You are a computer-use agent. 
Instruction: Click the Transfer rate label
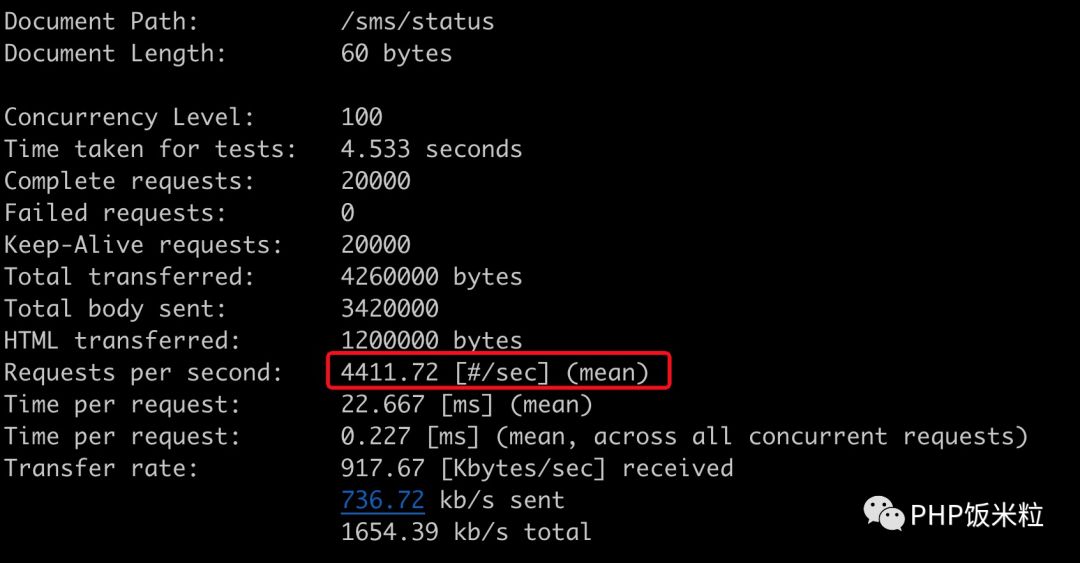101,468
